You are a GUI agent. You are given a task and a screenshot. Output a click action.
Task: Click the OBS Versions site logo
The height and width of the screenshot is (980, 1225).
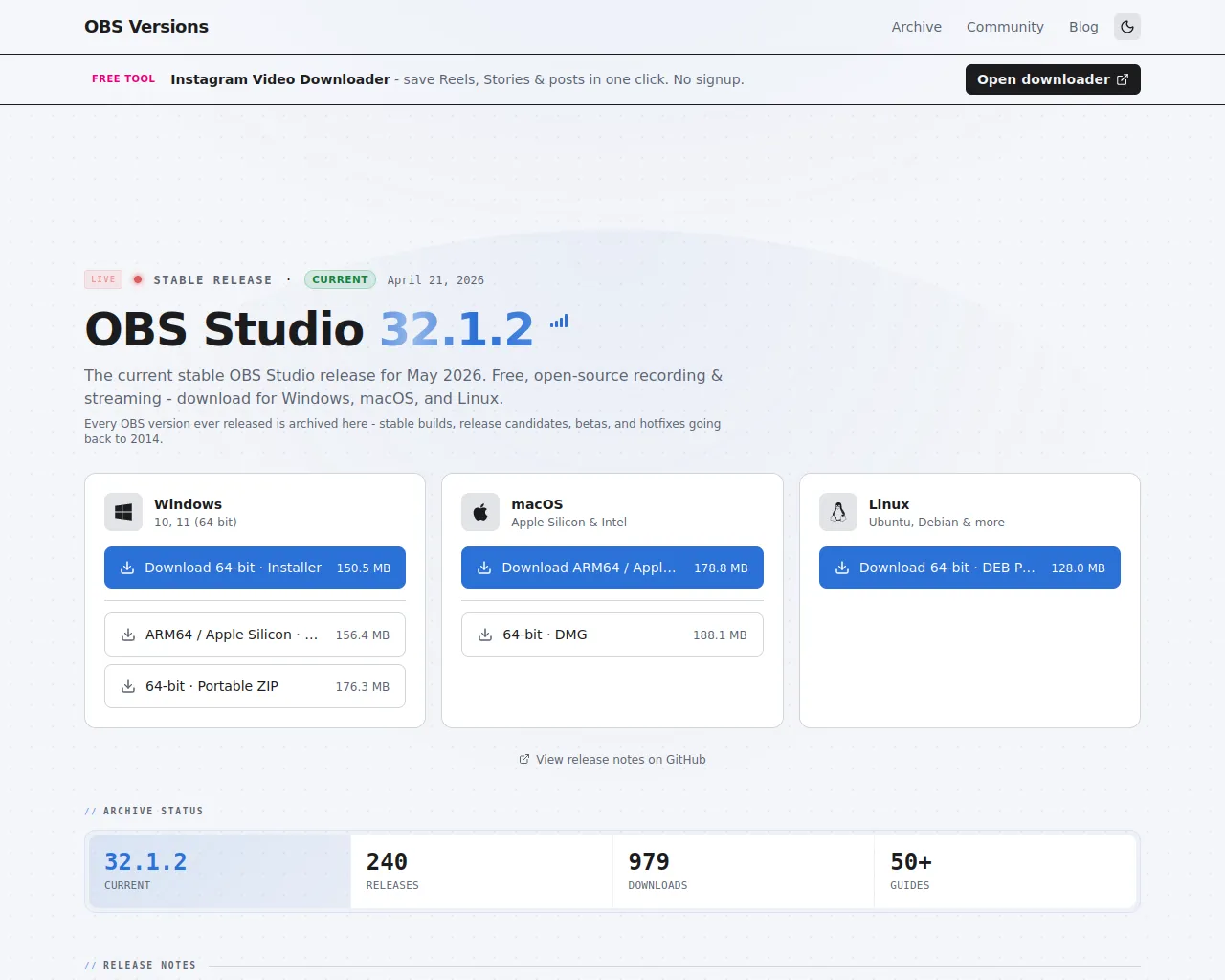[x=146, y=27]
